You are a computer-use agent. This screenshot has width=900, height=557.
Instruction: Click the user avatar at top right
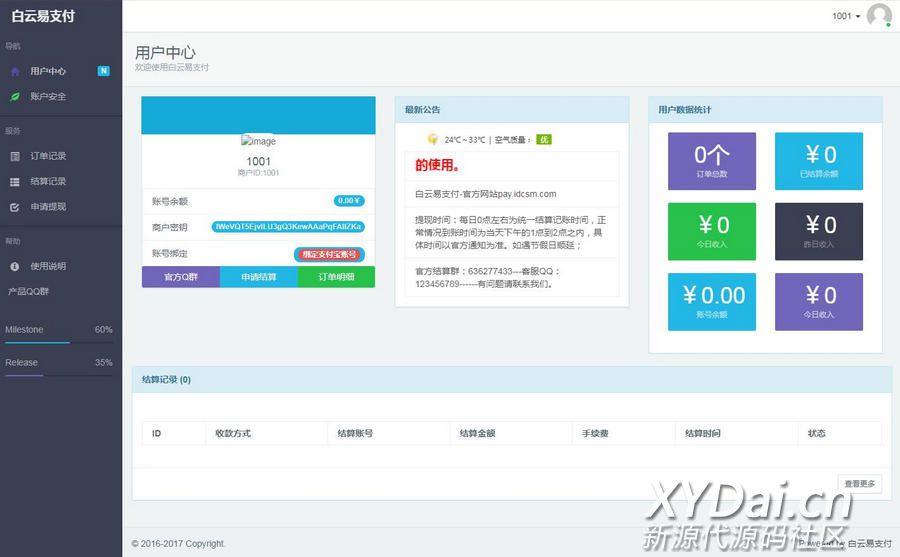[x=879, y=15]
